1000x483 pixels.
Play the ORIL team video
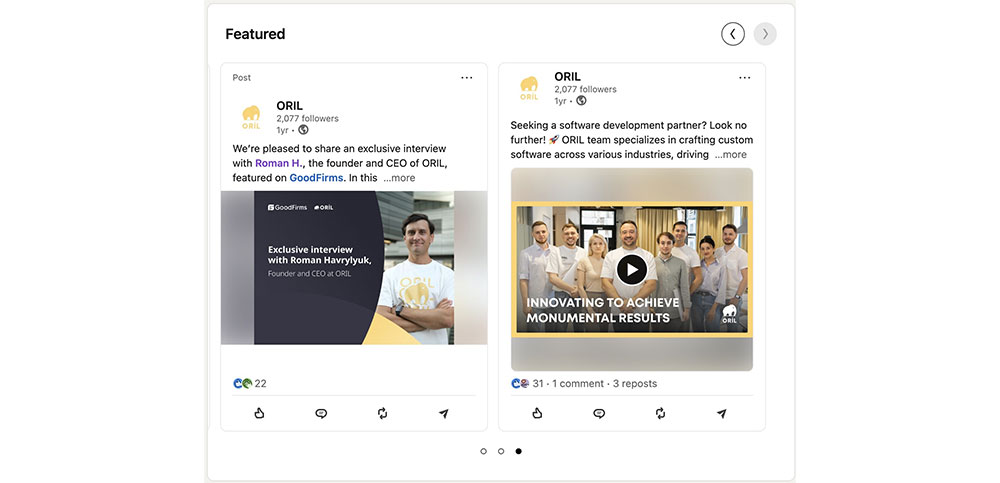(631, 270)
